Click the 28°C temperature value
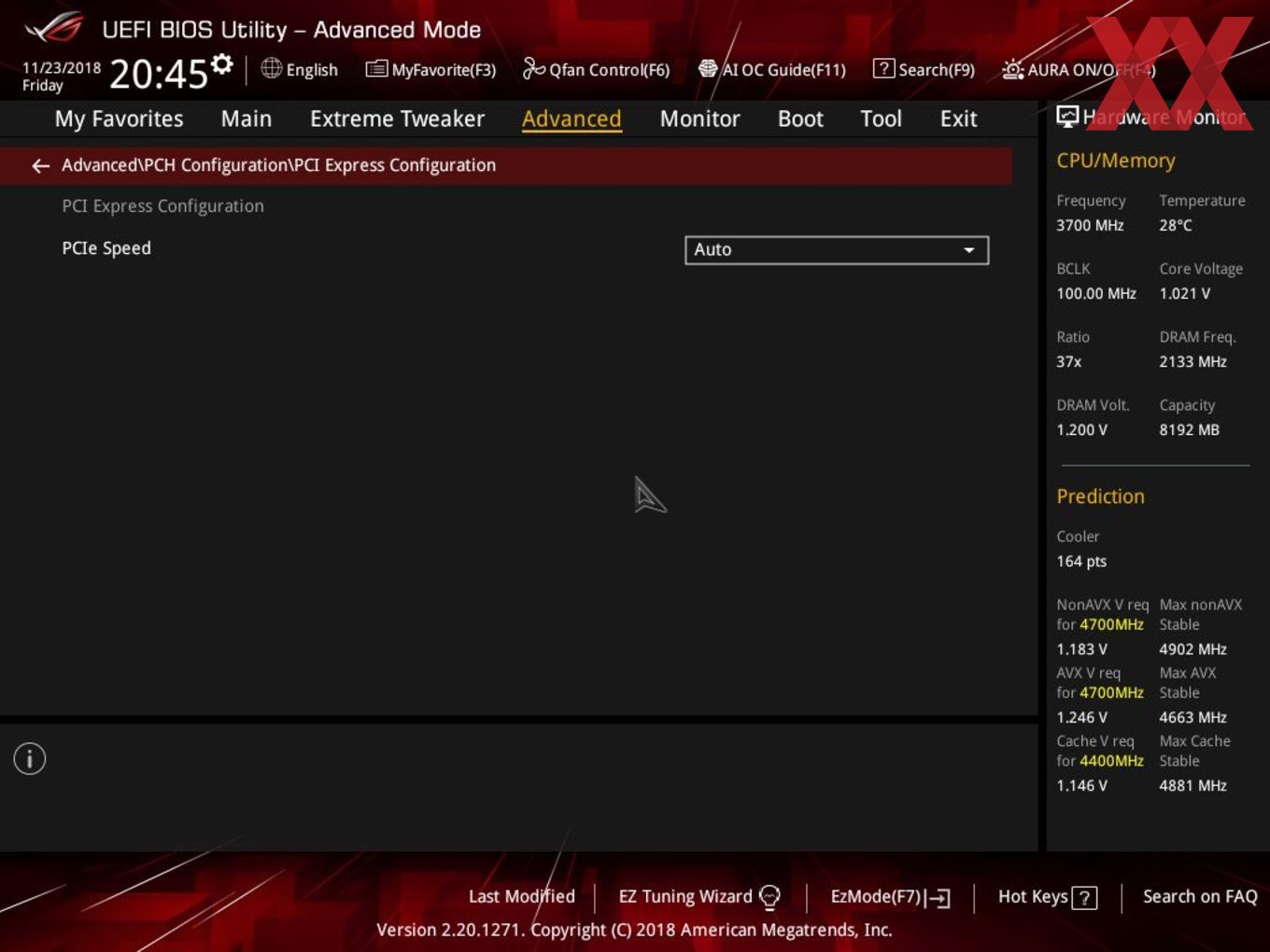 click(x=1176, y=225)
